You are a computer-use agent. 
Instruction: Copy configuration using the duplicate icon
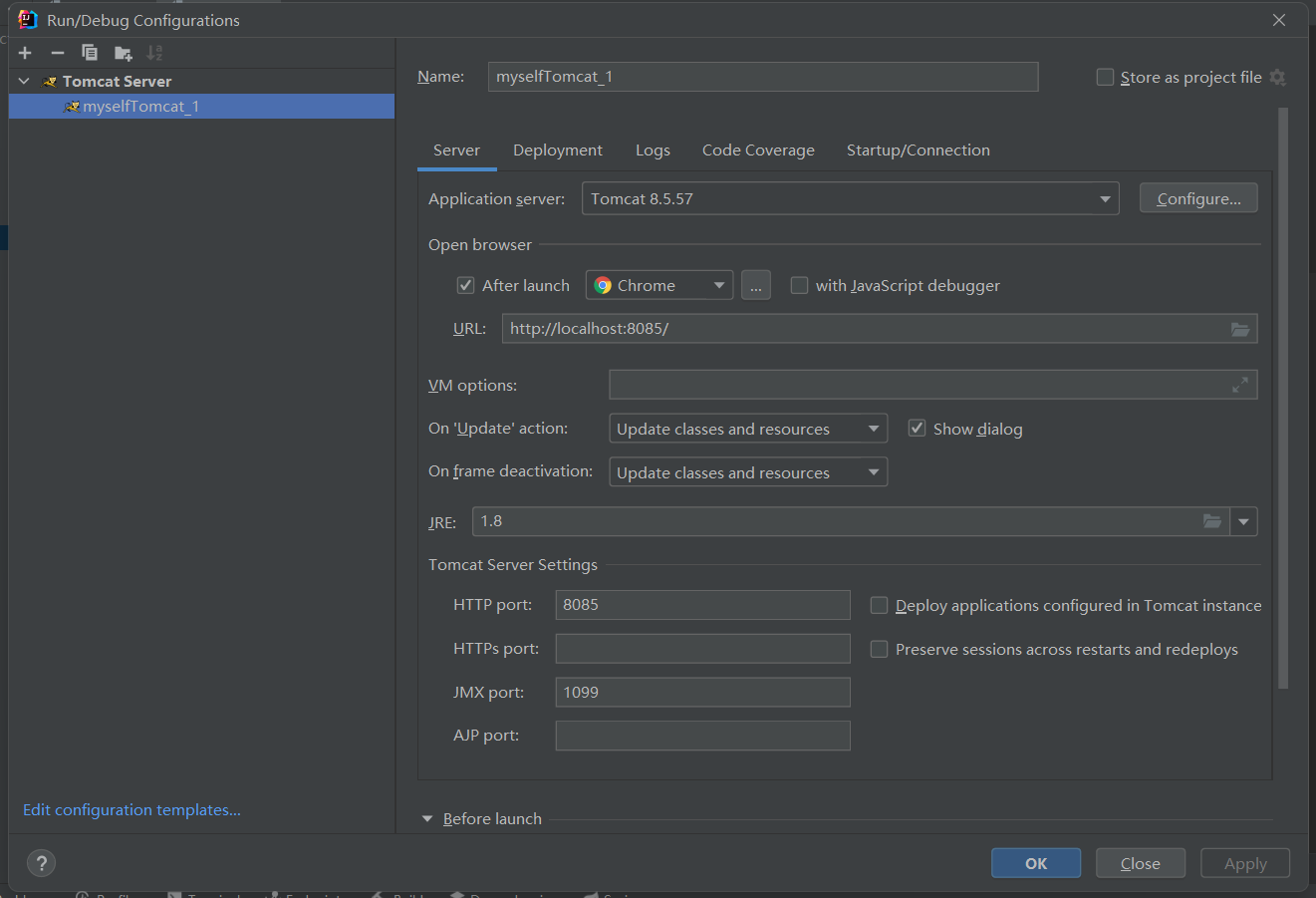[x=90, y=53]
